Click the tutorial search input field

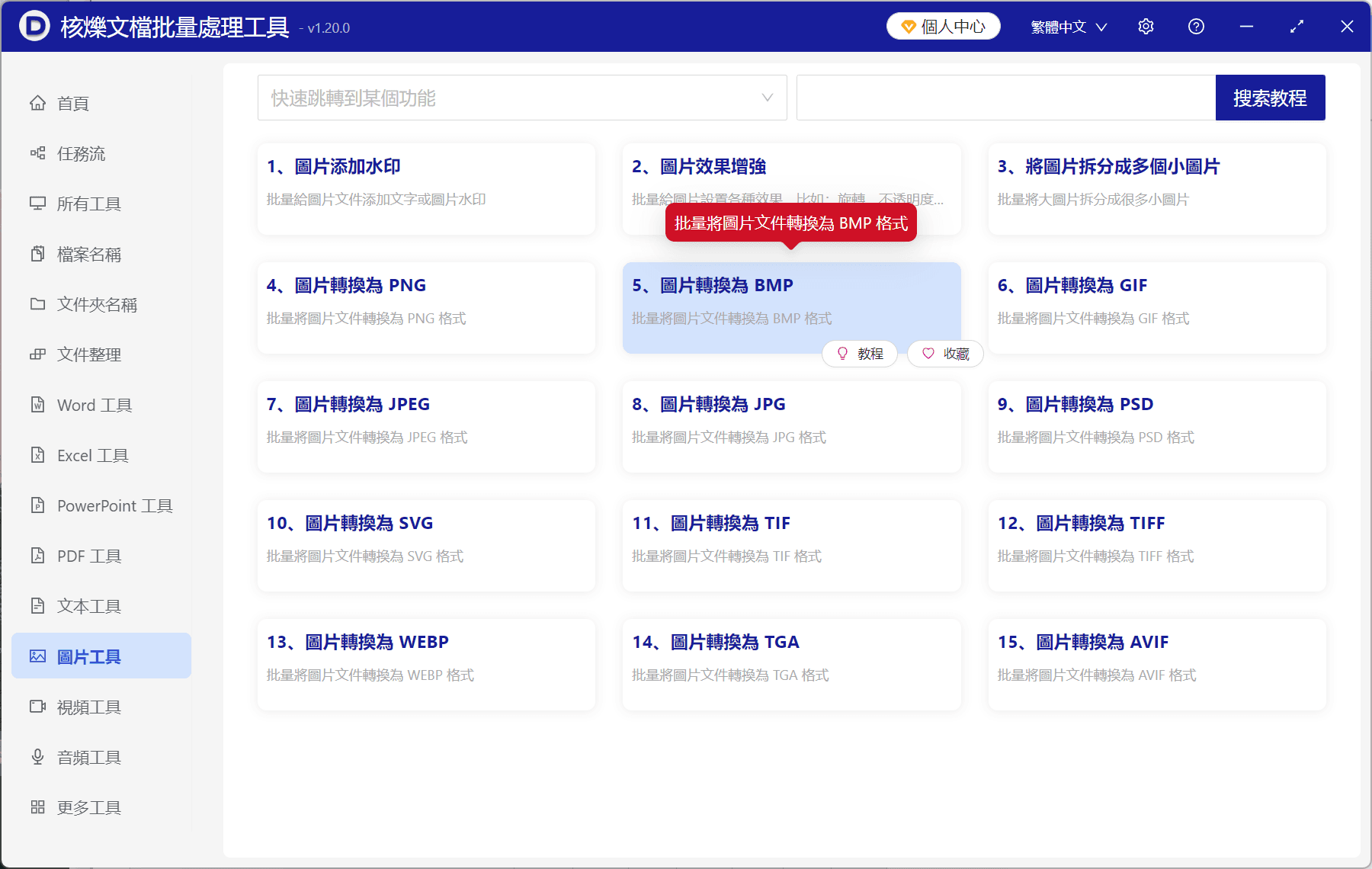1005,98
